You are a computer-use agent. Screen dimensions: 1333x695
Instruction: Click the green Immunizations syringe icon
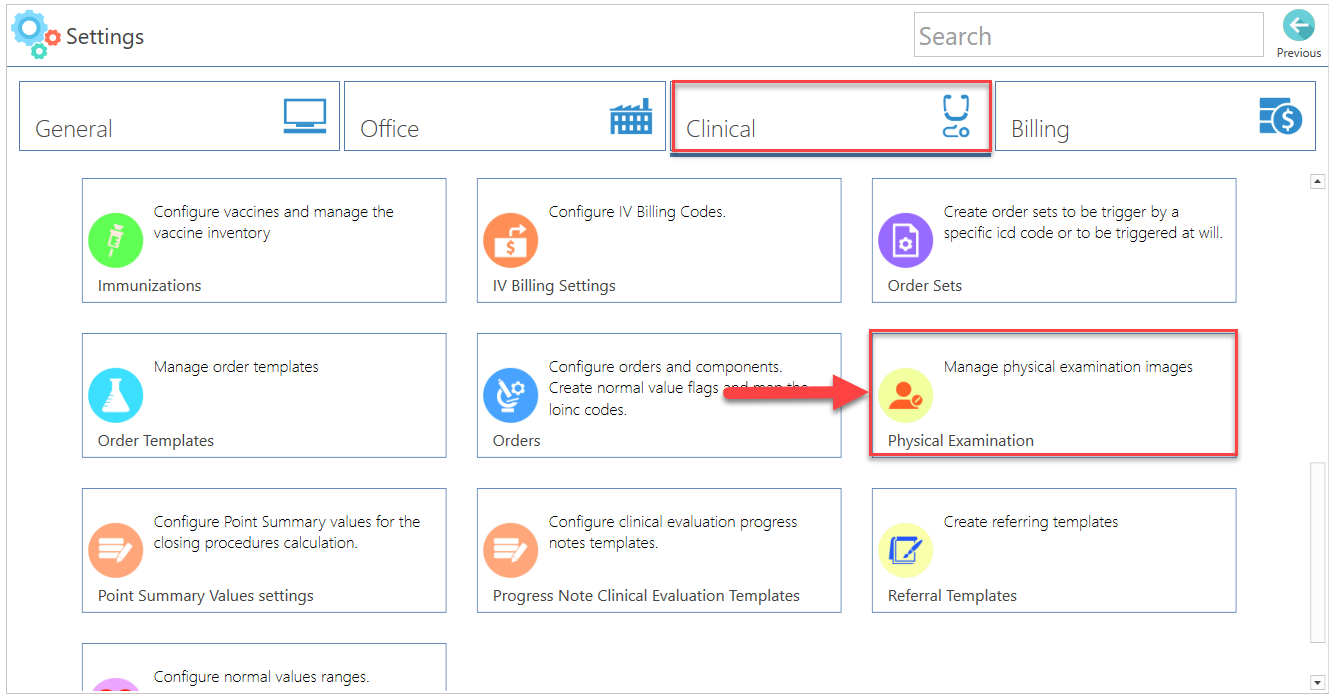point(116,240)
